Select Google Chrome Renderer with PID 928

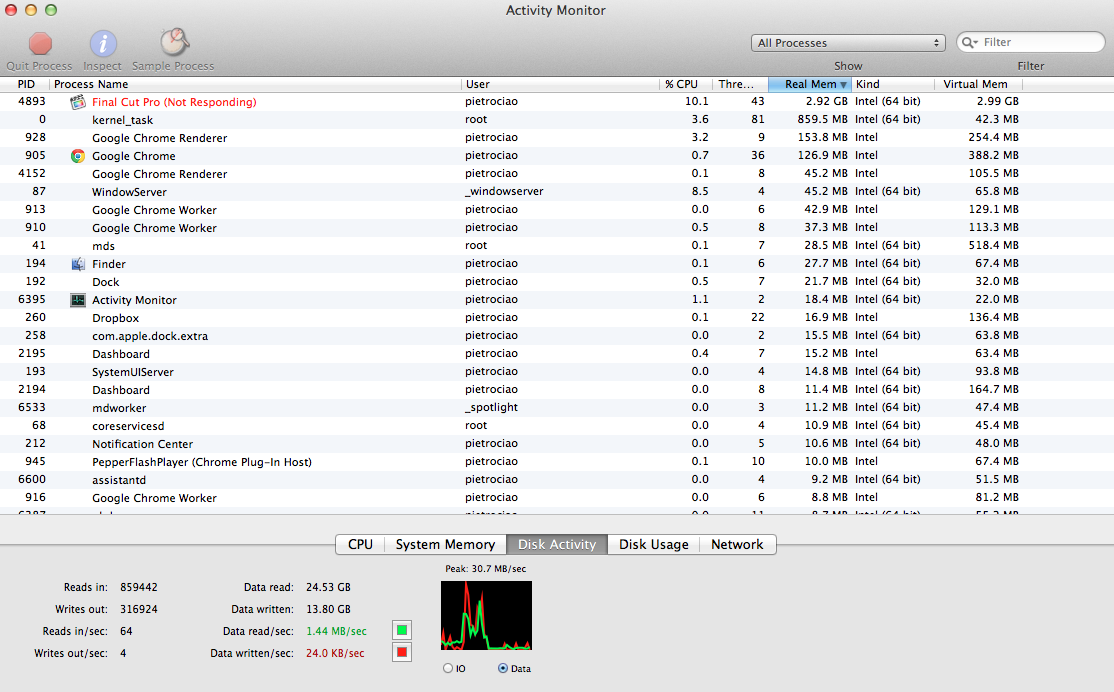click(557, 138)
